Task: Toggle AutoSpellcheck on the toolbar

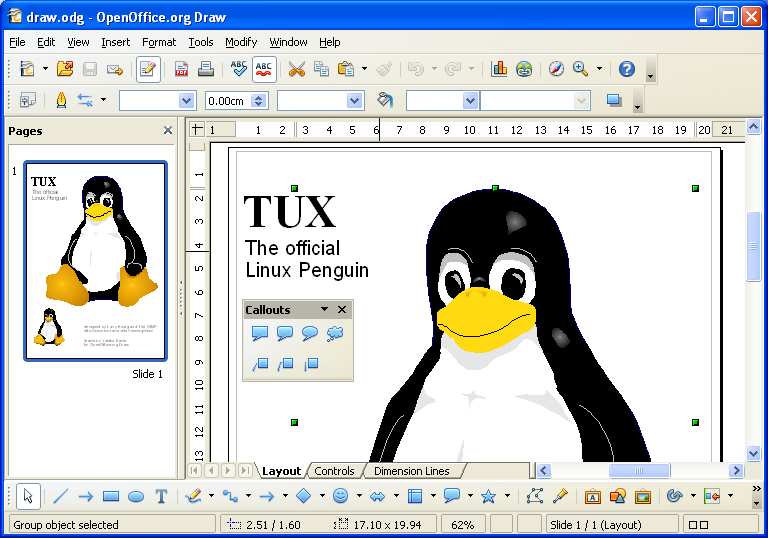Action: coord(264,69)
